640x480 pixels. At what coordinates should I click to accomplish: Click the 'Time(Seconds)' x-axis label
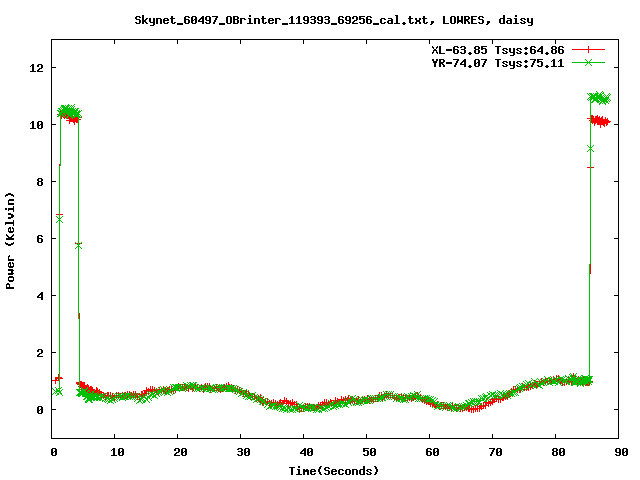pos(334,471)
